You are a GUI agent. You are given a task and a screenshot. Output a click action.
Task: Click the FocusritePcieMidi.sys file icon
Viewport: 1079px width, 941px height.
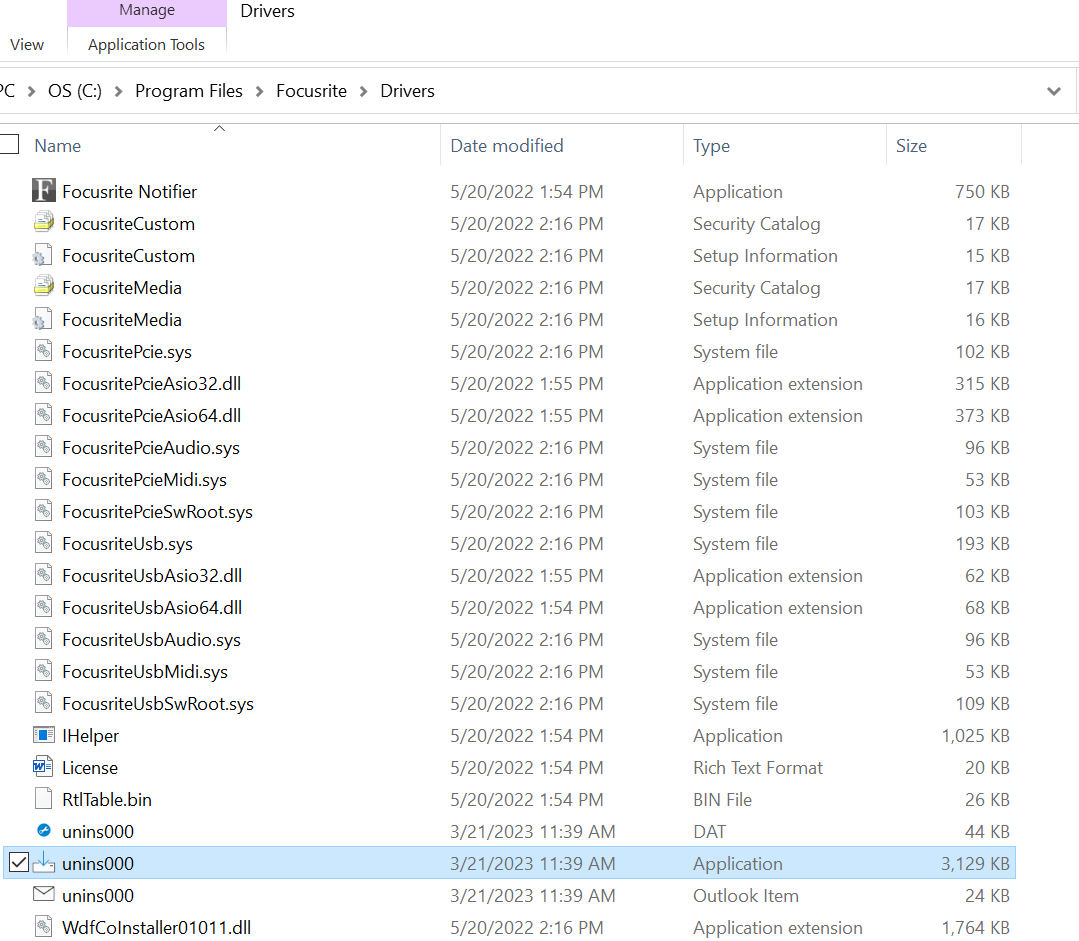coord(43,478)
